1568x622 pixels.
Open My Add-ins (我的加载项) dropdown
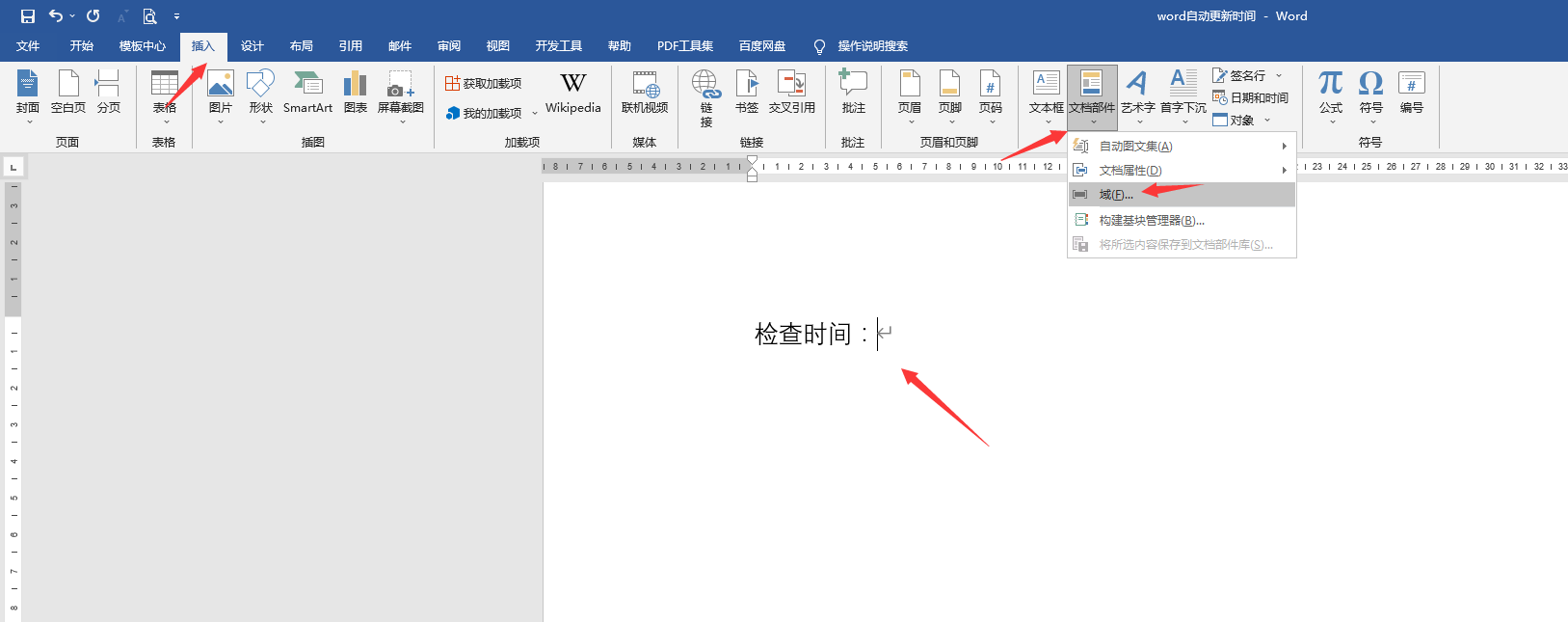[x=492, y=113]
